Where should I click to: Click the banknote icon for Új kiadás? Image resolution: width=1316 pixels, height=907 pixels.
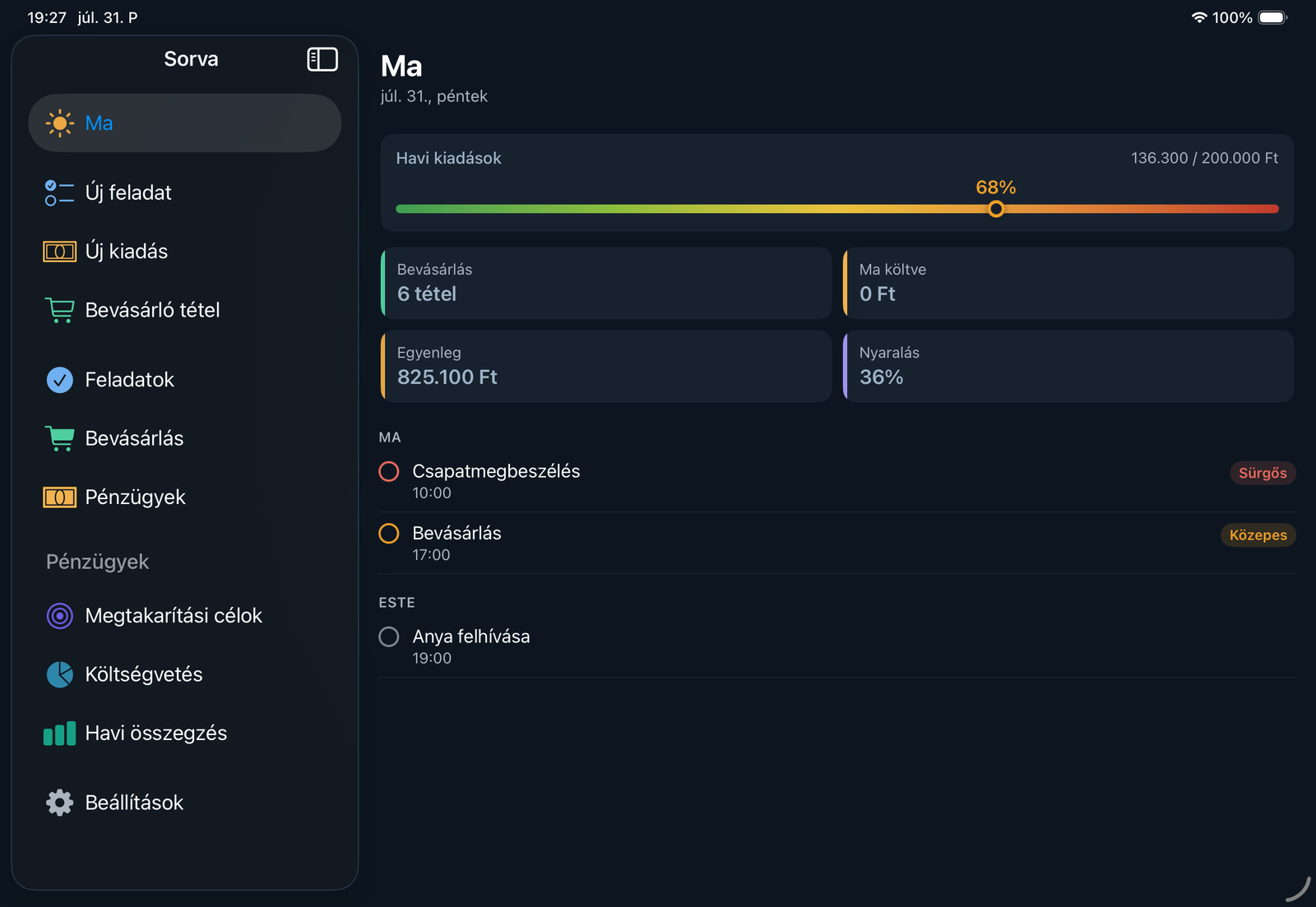point(59,252)
